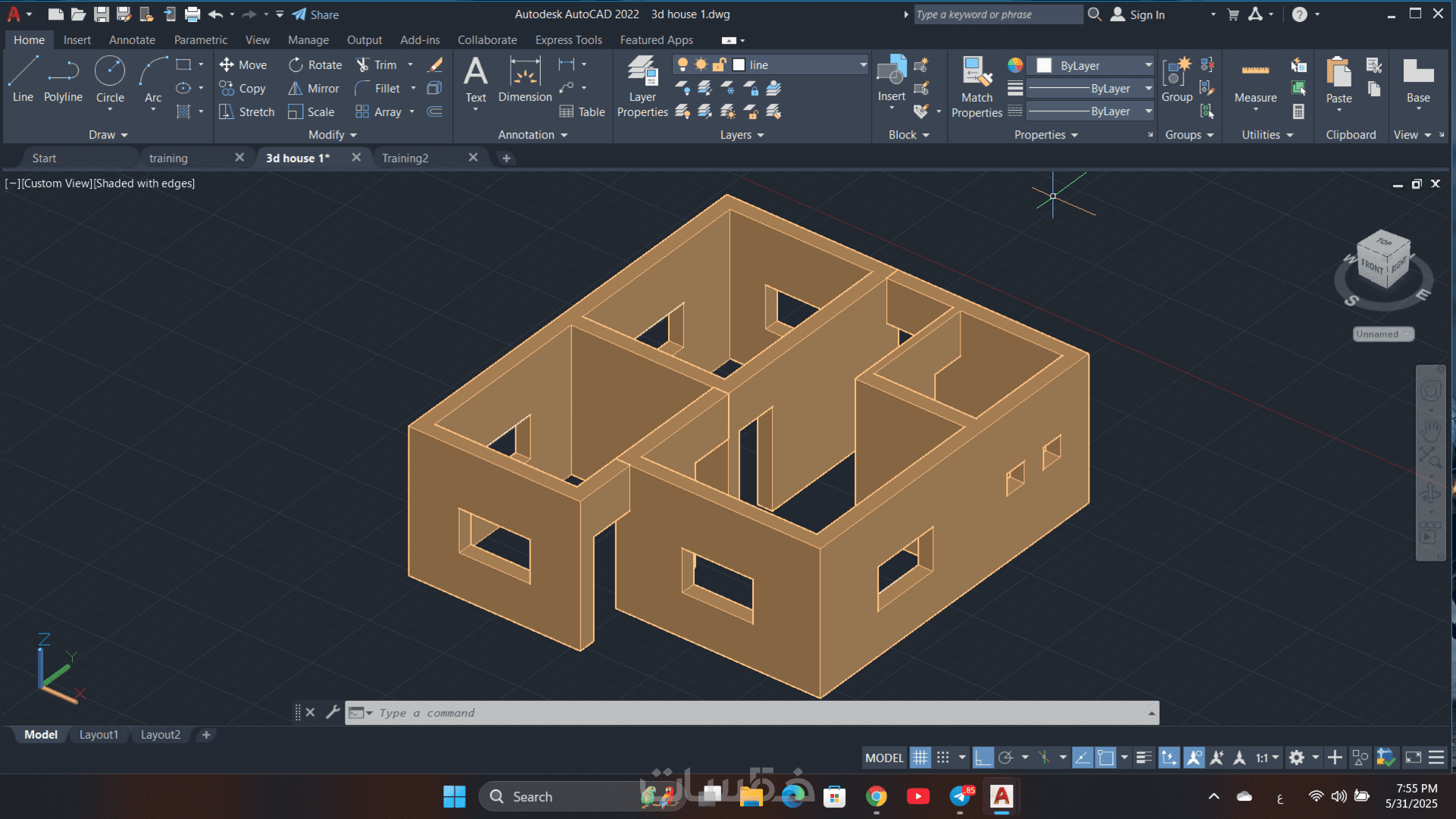Open the Annotate ribbon tab
1456x819 pixels.
(x=132, y=40)
